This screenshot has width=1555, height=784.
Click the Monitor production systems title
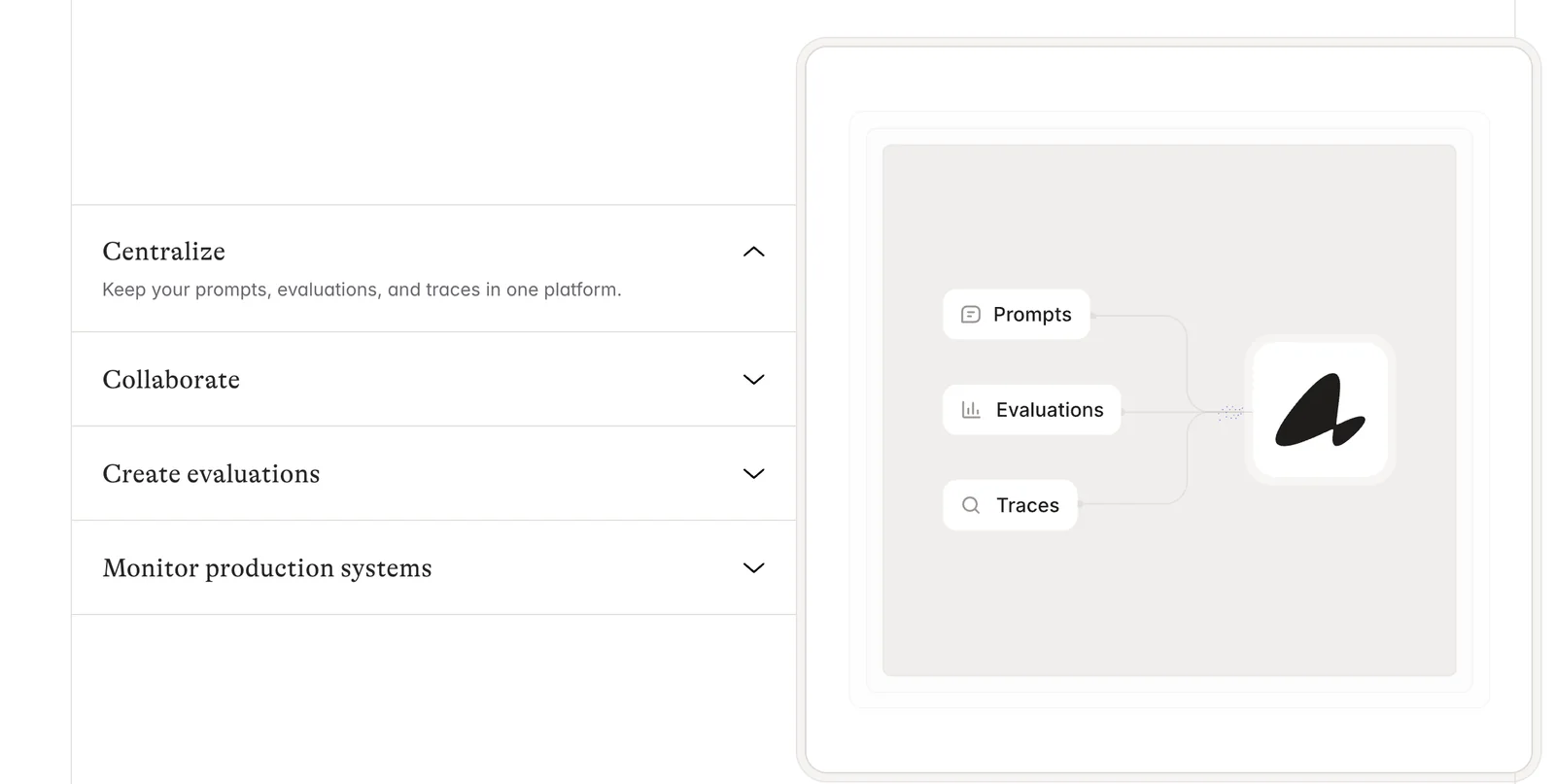[267, 568]
